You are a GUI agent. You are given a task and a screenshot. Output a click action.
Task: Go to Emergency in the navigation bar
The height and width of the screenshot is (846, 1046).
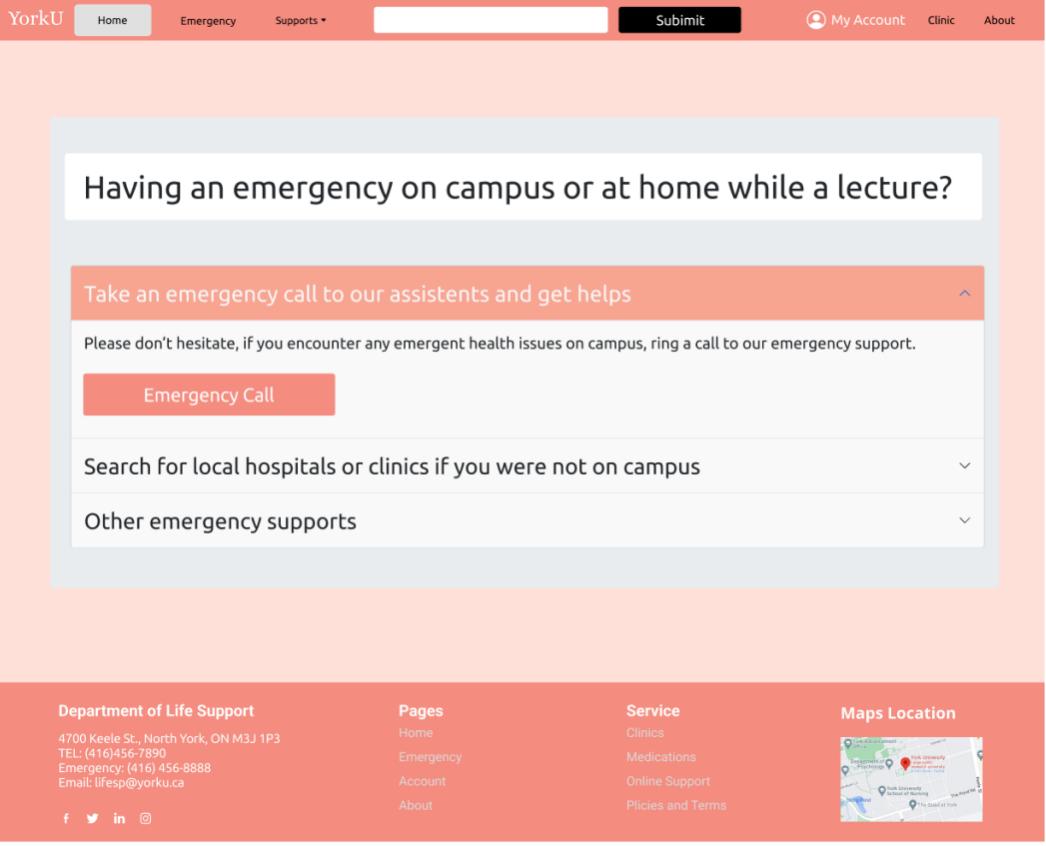pos(208,21)
